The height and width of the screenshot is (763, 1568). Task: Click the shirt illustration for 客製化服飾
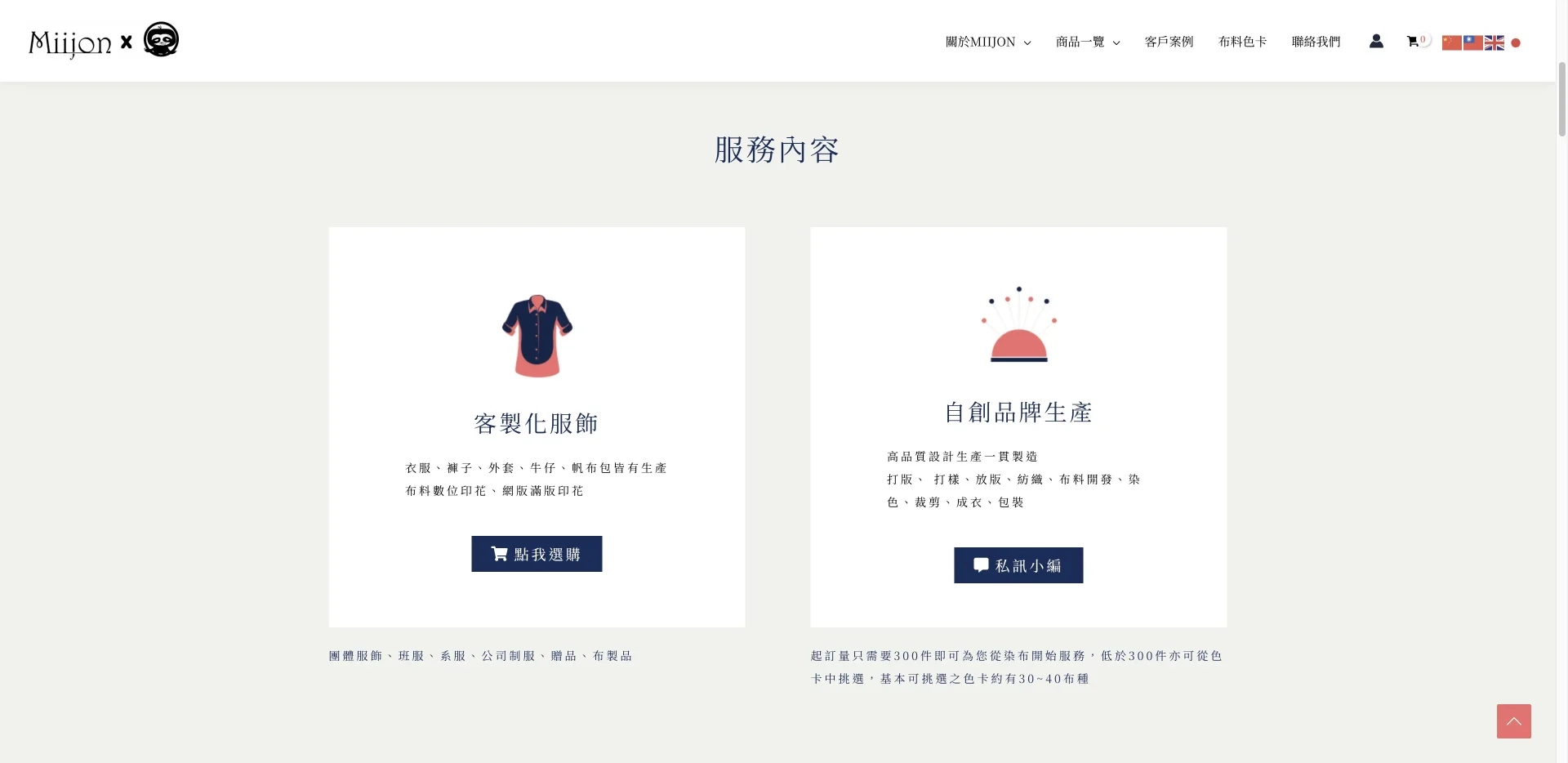[537, 336]
